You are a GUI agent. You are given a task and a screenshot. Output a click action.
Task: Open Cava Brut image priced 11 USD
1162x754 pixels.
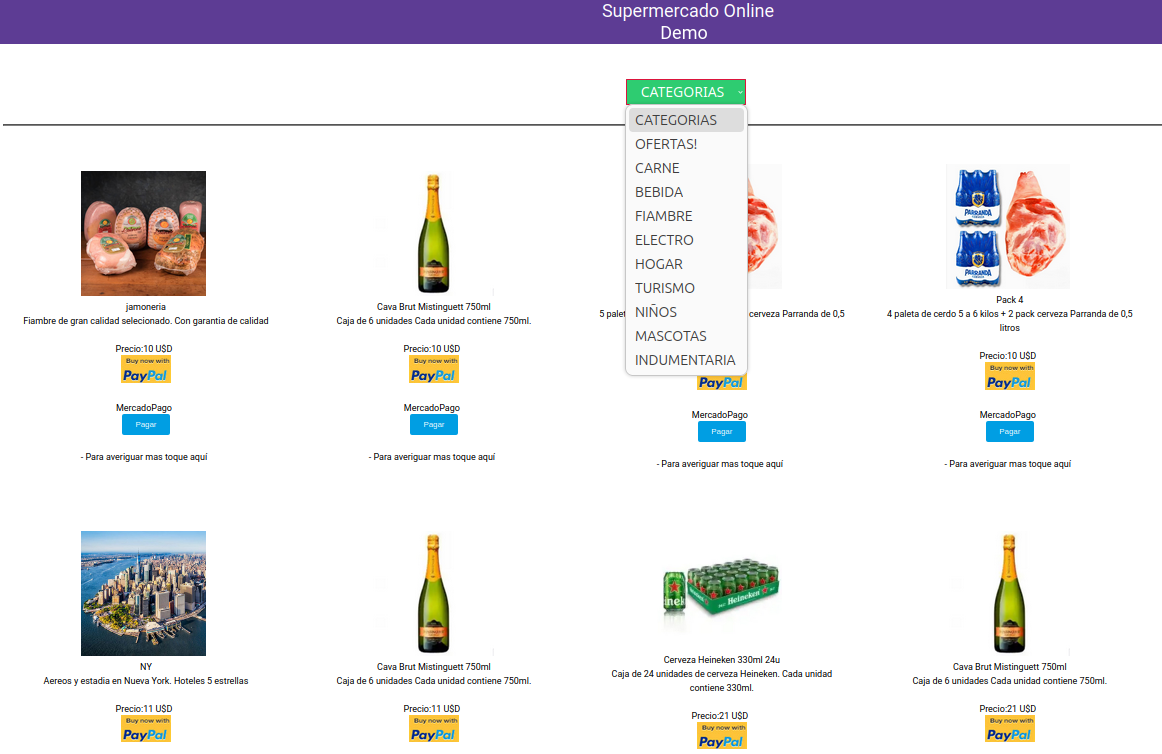point(434,593)
